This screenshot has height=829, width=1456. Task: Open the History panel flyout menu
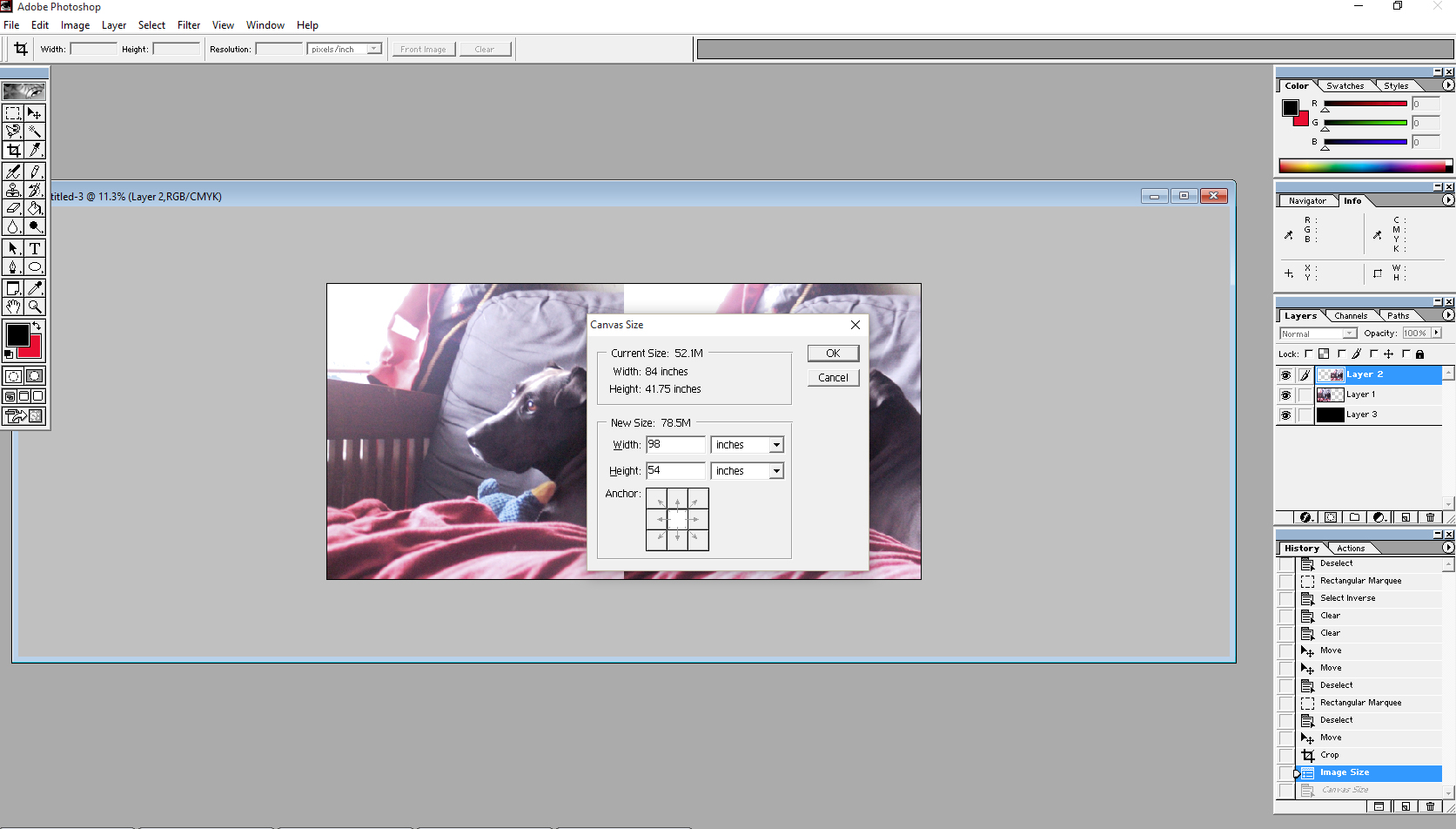(x=1447, y=548)
